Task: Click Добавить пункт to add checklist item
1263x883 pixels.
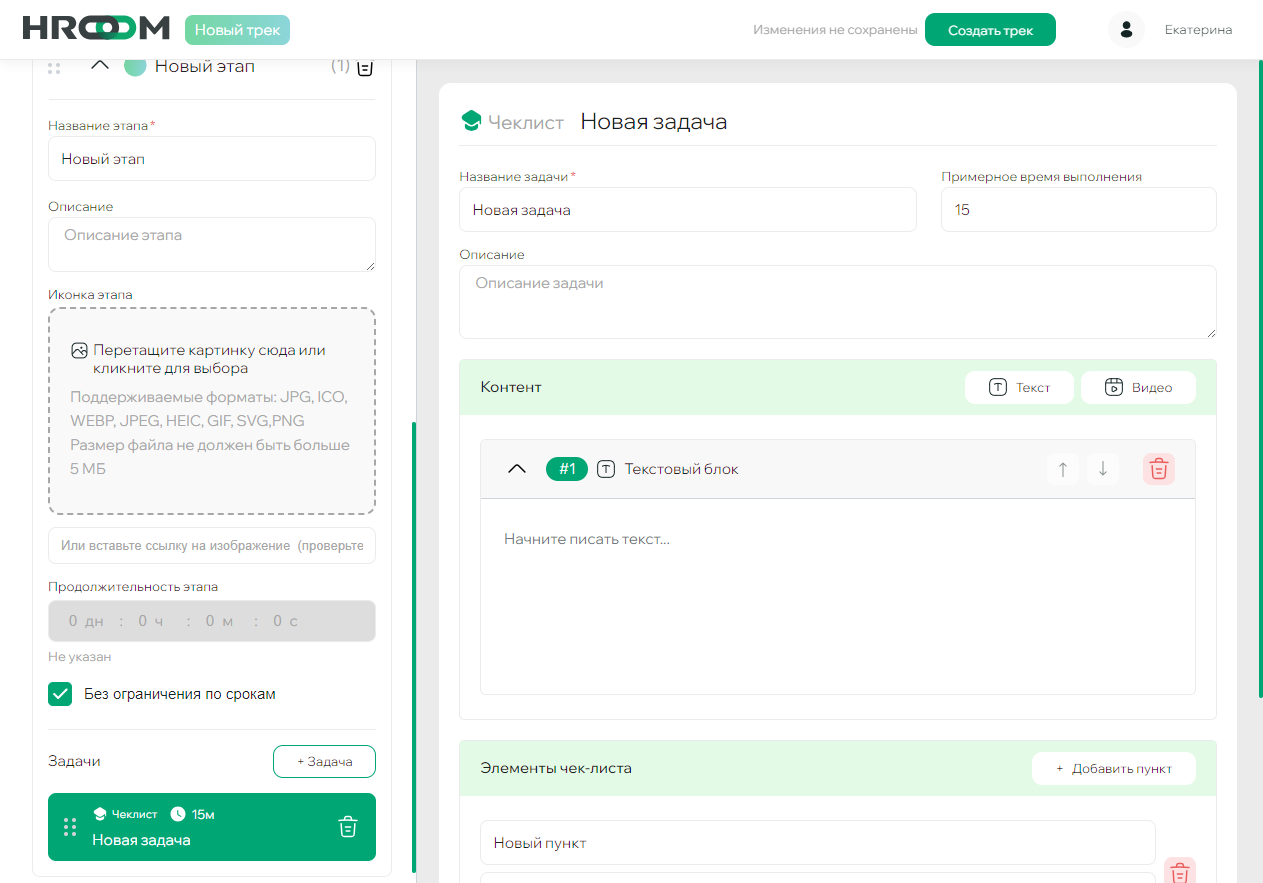Action: coord(1113,769)
